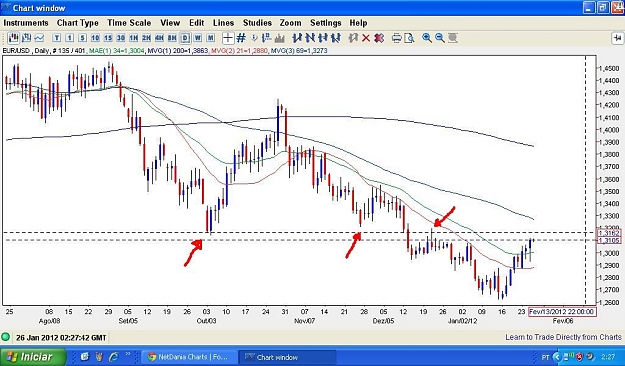This screenshot has height=366, width=625.
Task: Click the 1,3162 price label on axis
Action: [x=609, y=232]
